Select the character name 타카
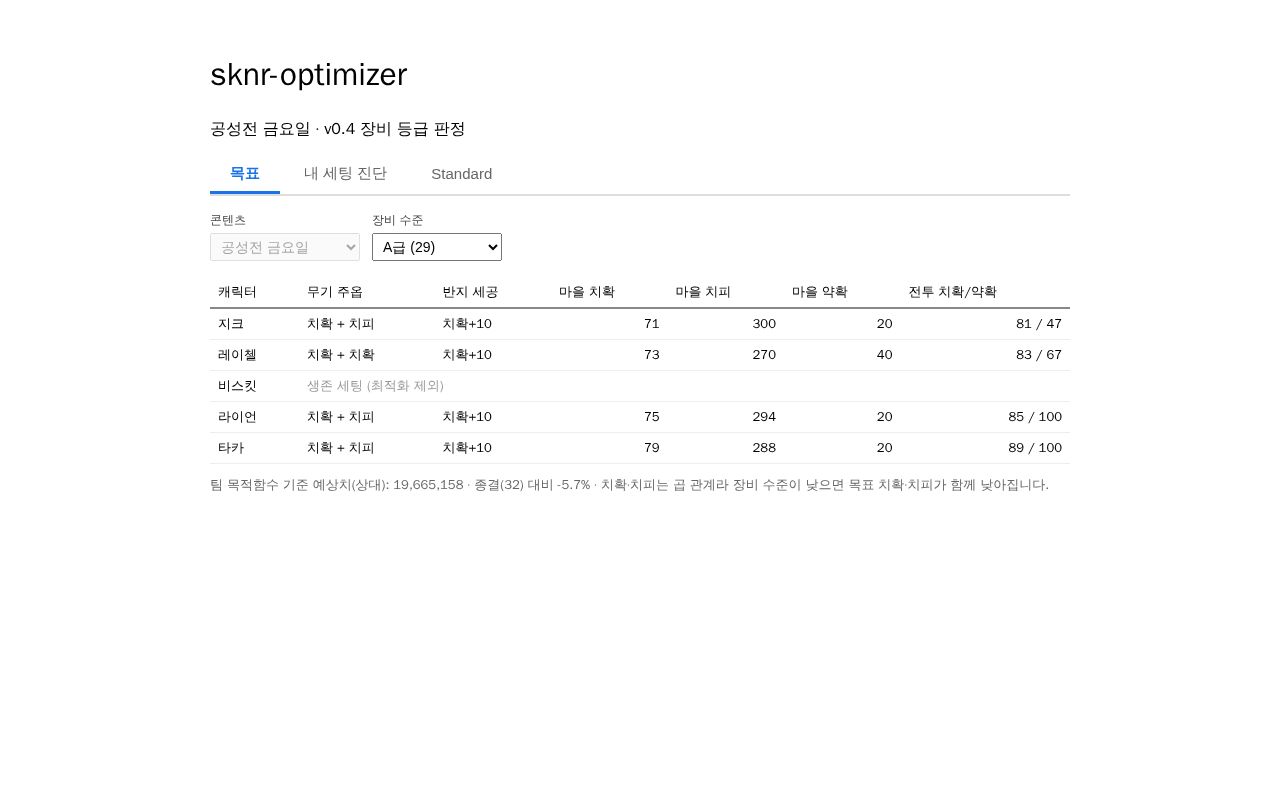The width and height of the screenshot is (1280, 800). tap(231, 448)
